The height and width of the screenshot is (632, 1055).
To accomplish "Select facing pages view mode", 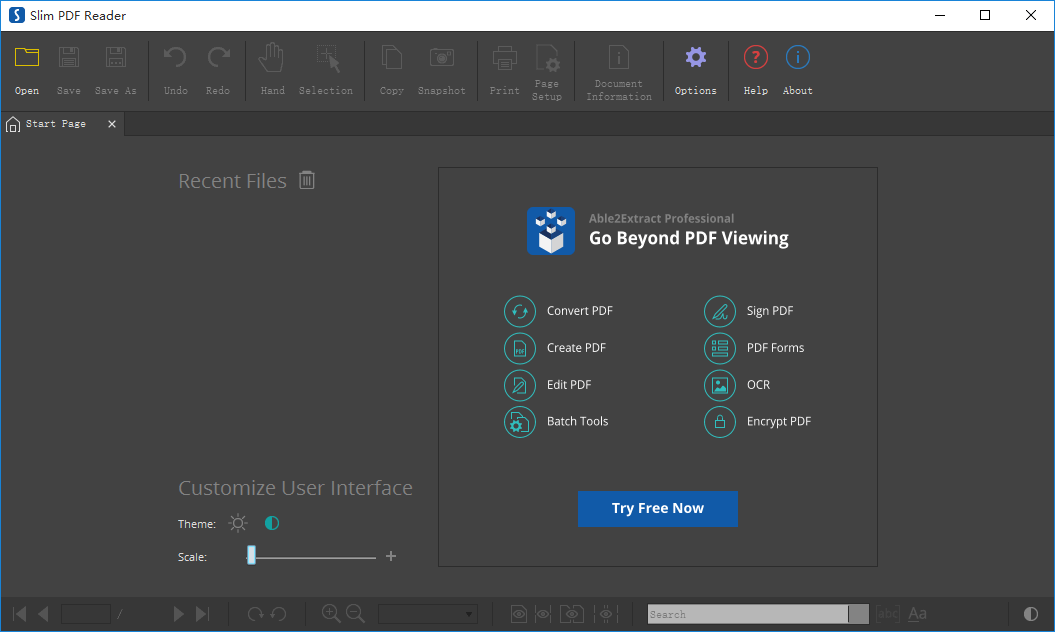I will click(x=572, y=614).
